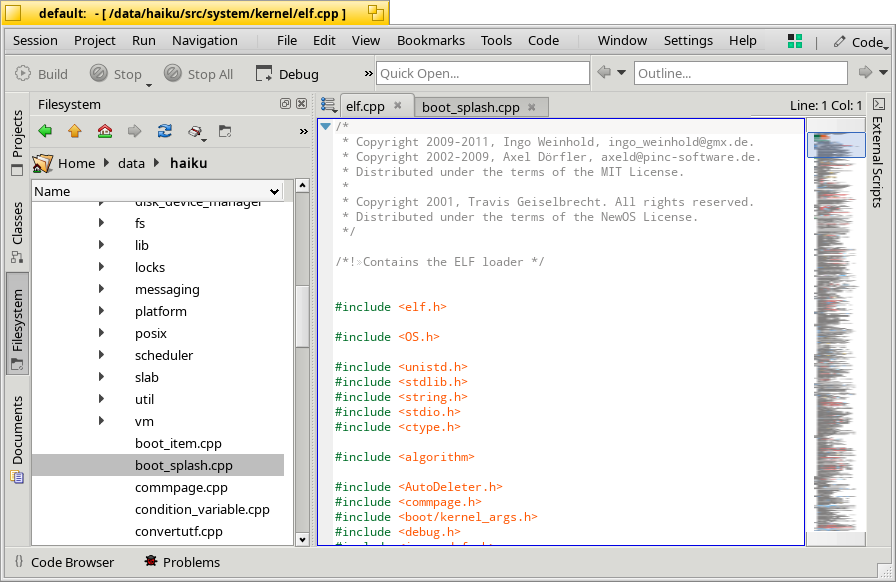Click the Home breadcrumb

tap(76, 163)
